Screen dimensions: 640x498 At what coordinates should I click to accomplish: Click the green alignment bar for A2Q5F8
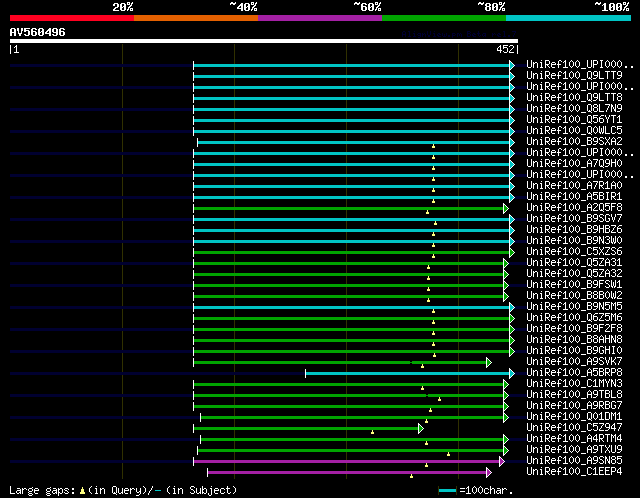[x=349, y=208]
